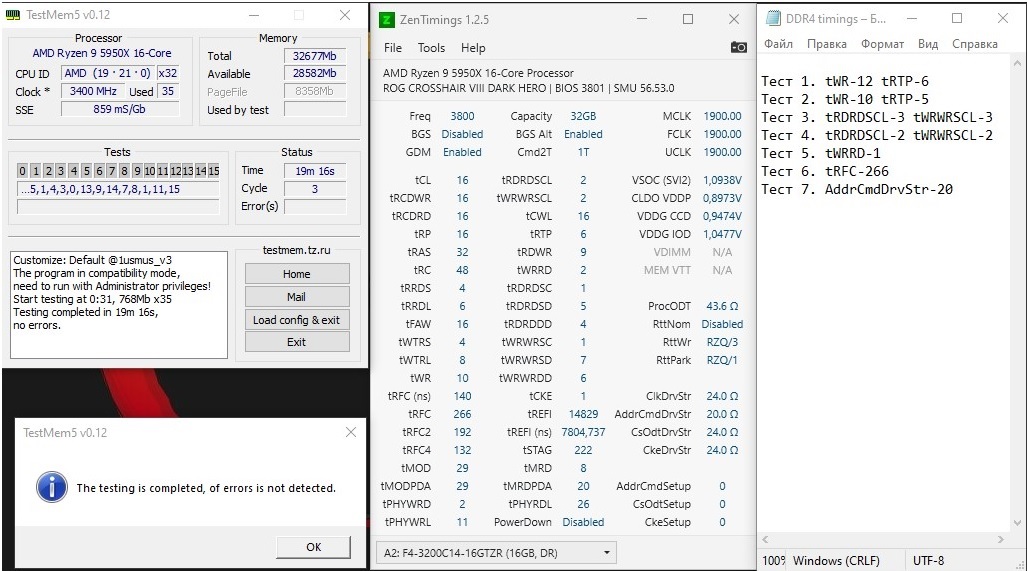Click the FCLK value 1900.00
The width and height of the screenshot is (1027, 571).
point(722,134)
